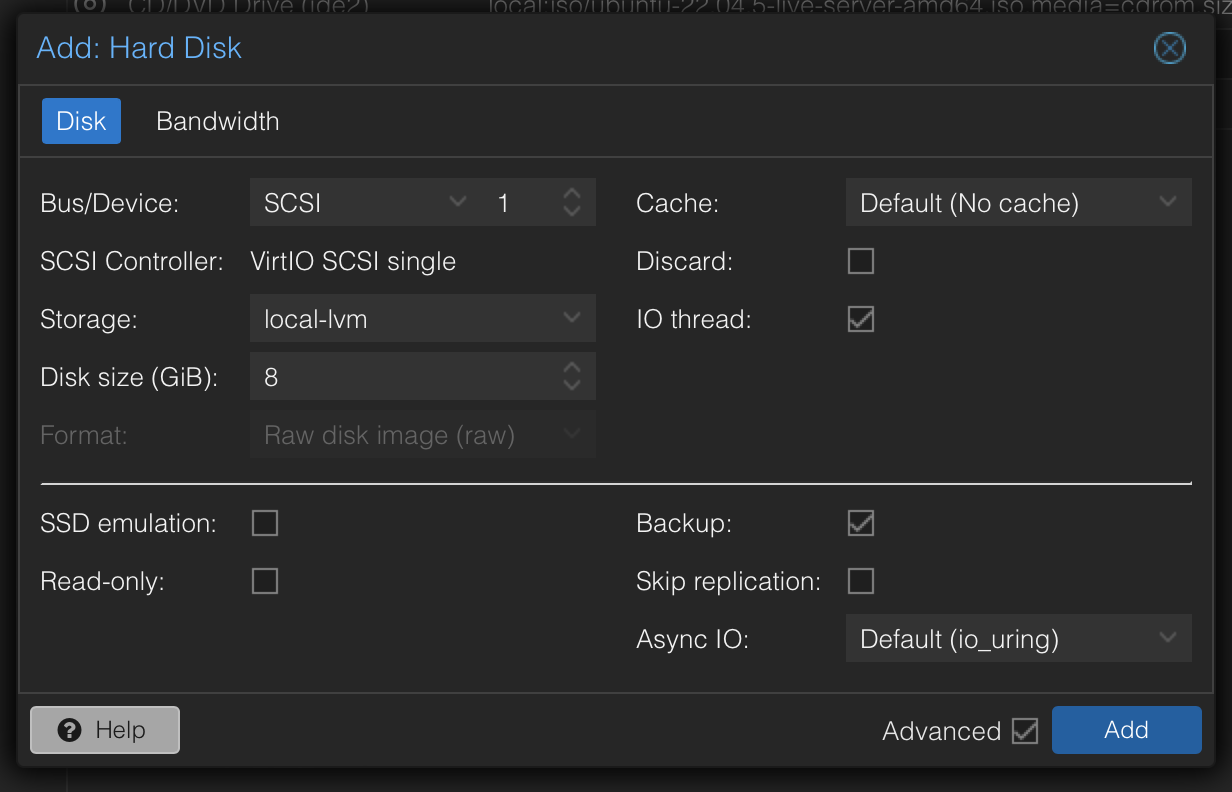Open the Cache mode dropdown
The image size is (1232, 792).
click(x=1167, y=203)
